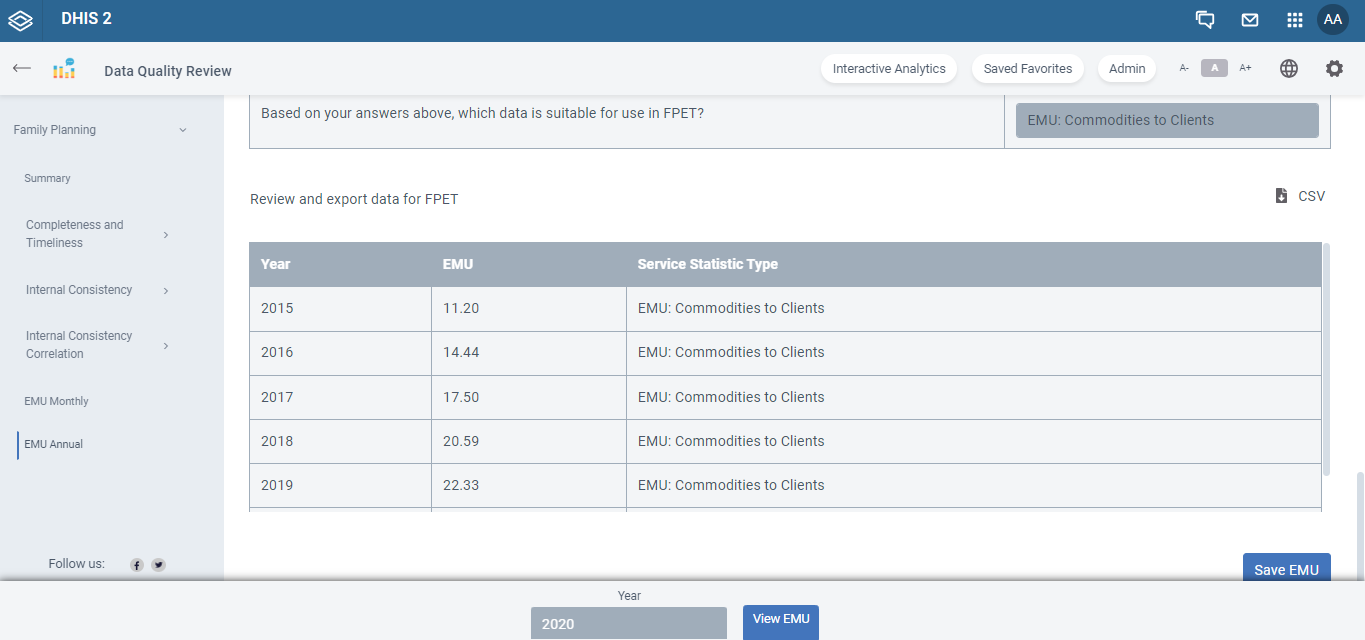Open settings with the gear icon

point(1334,69)
